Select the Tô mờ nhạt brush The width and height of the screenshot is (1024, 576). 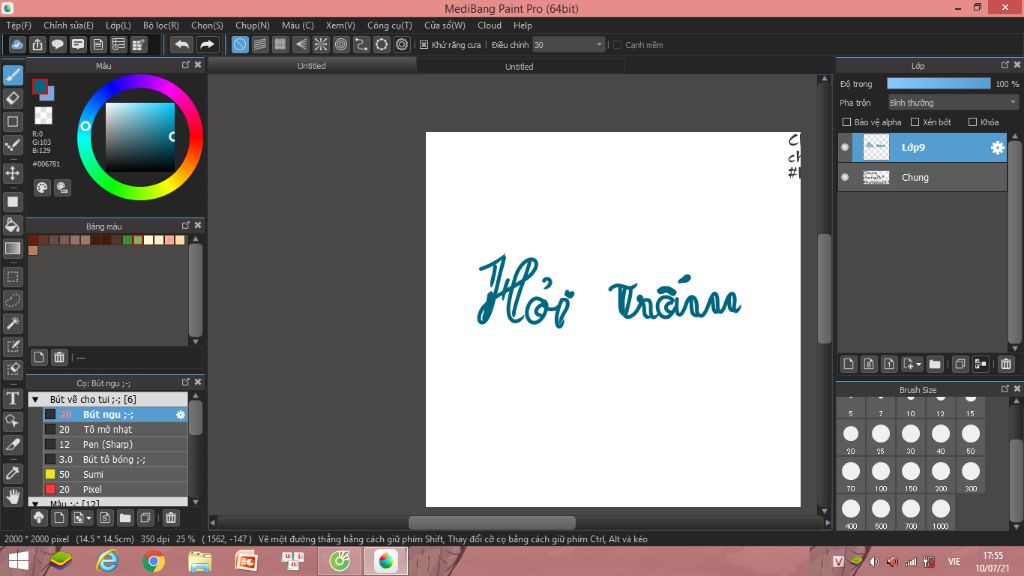pyautogui.click(x=116, y=430)
